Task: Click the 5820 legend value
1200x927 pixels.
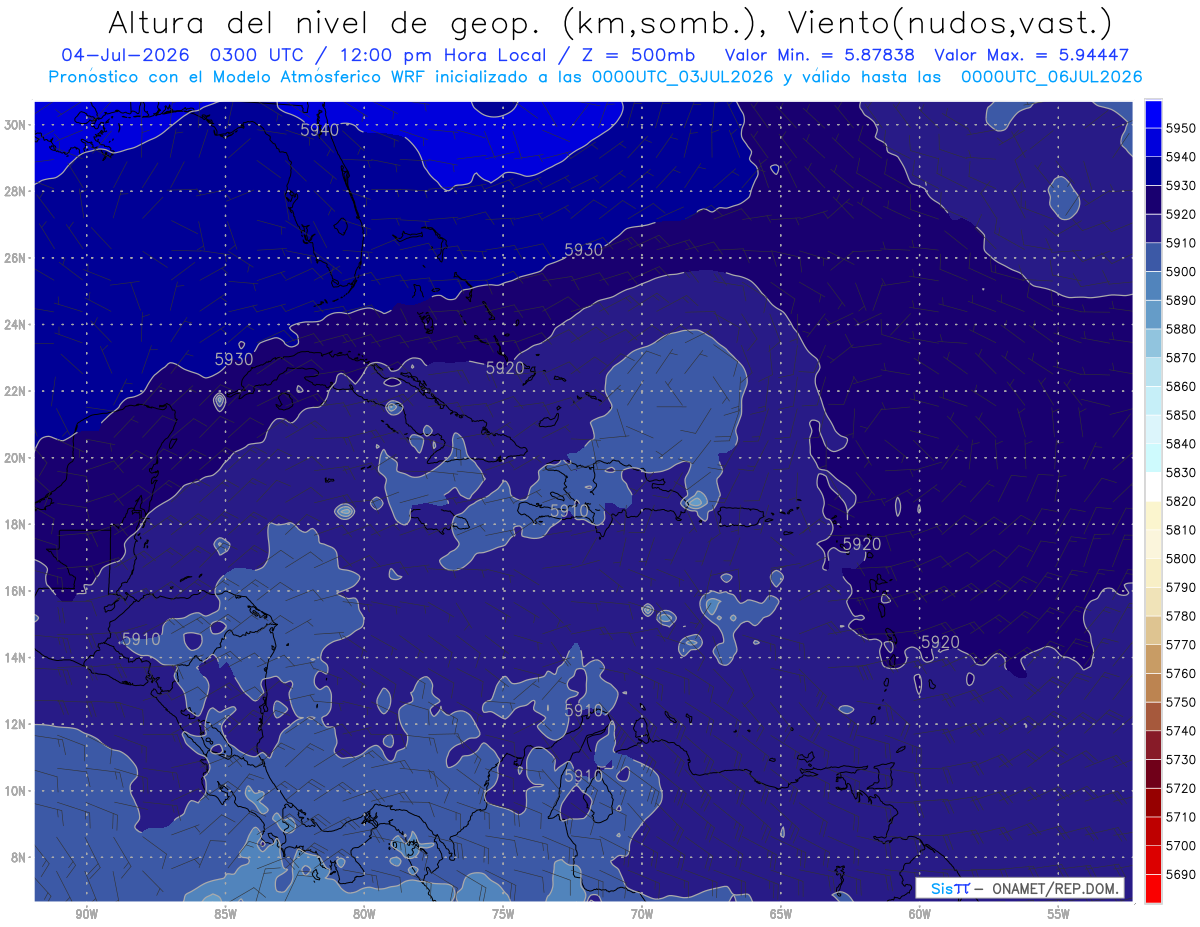Action: click(x=1181, y=501)
